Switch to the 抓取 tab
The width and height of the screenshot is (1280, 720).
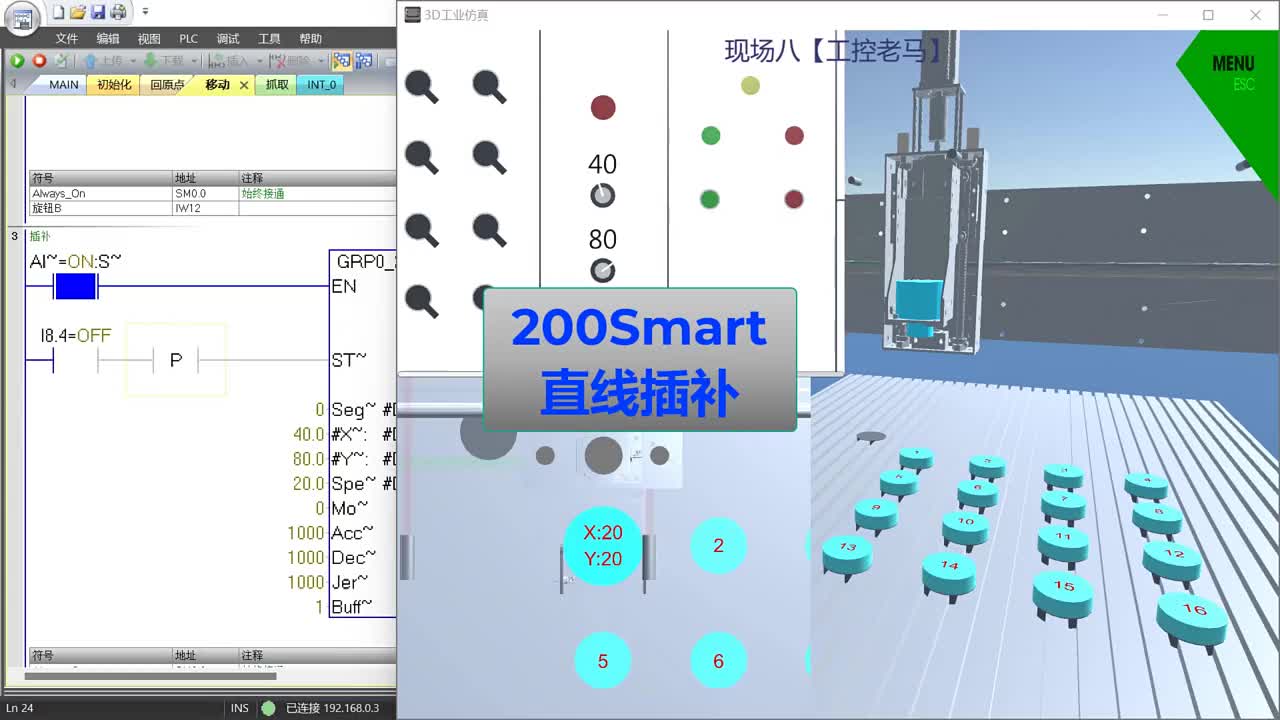pyautogui.click(x=276, y=85)
